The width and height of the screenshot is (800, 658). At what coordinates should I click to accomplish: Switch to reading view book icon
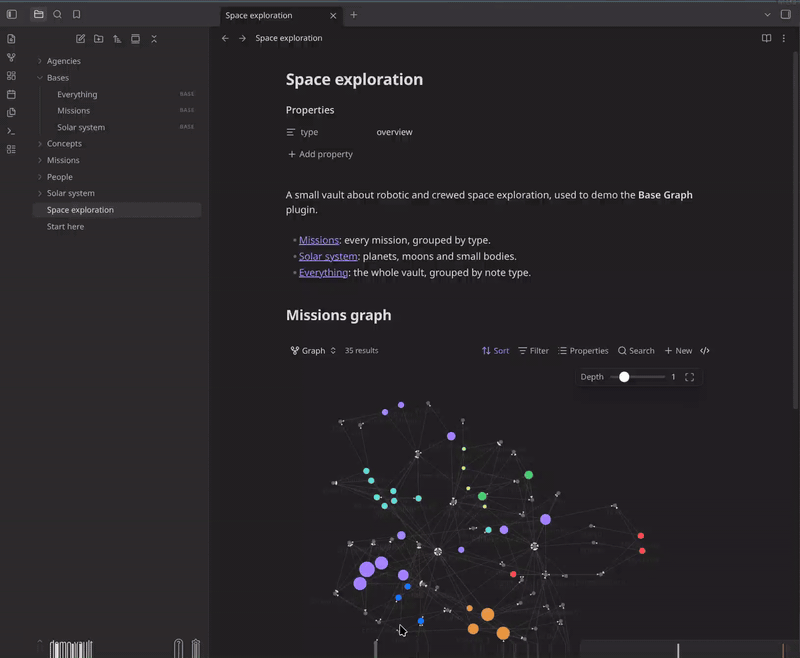pyautogui.click(x=766, y=38)
